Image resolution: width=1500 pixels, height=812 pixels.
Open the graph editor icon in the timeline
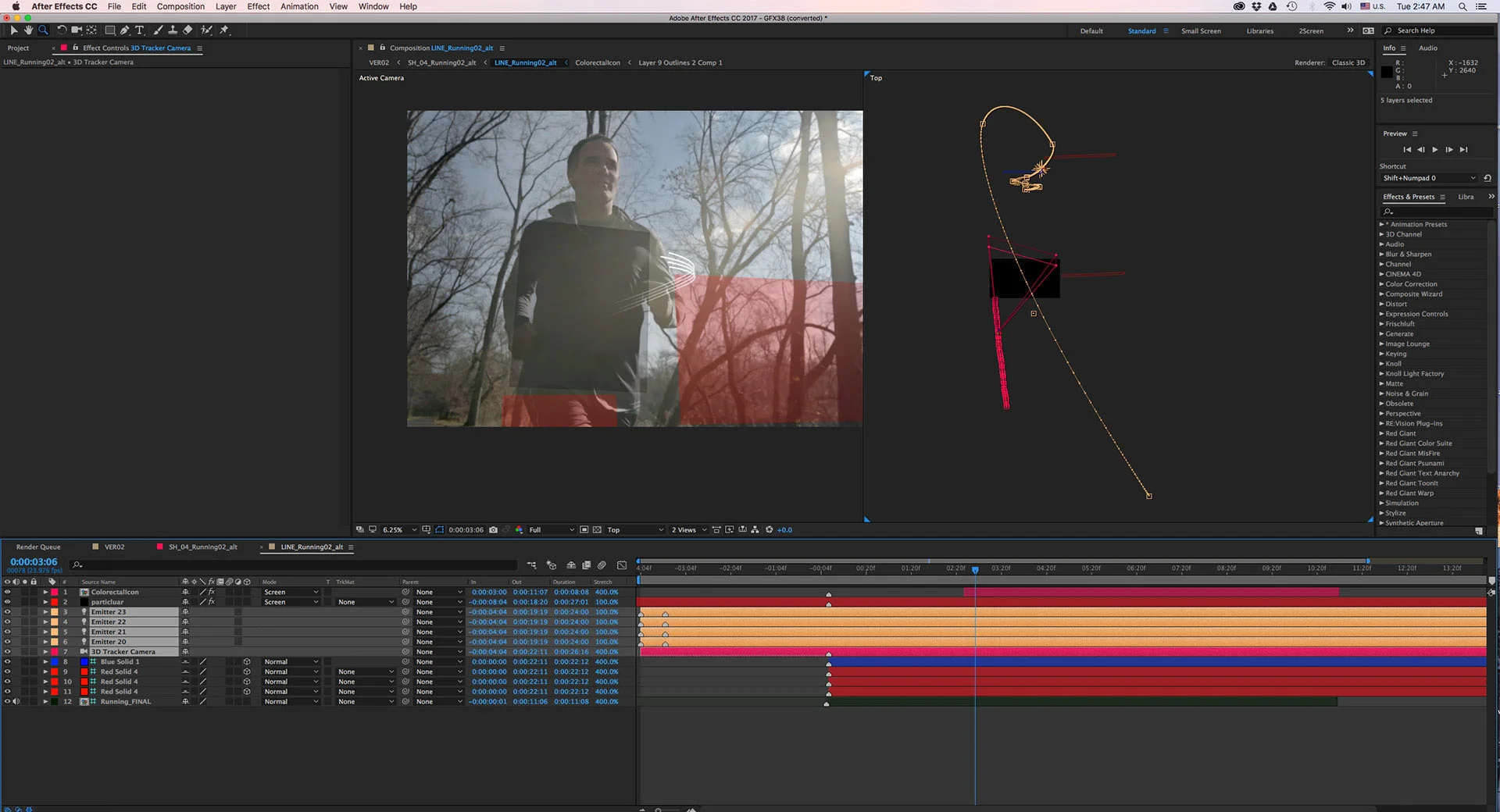click(x=622, y=565)
